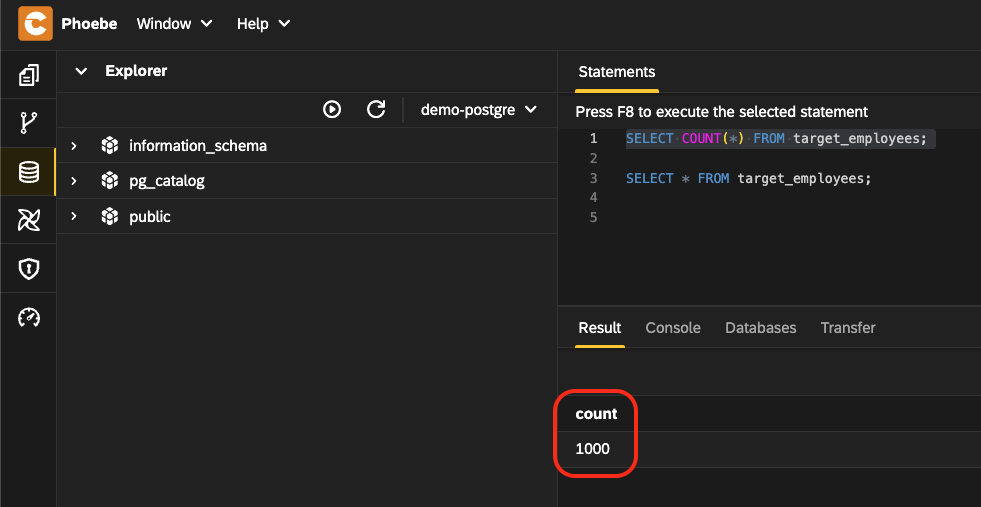Switch to the Console tab
This screenshot has width=981, height=507.
672,328
